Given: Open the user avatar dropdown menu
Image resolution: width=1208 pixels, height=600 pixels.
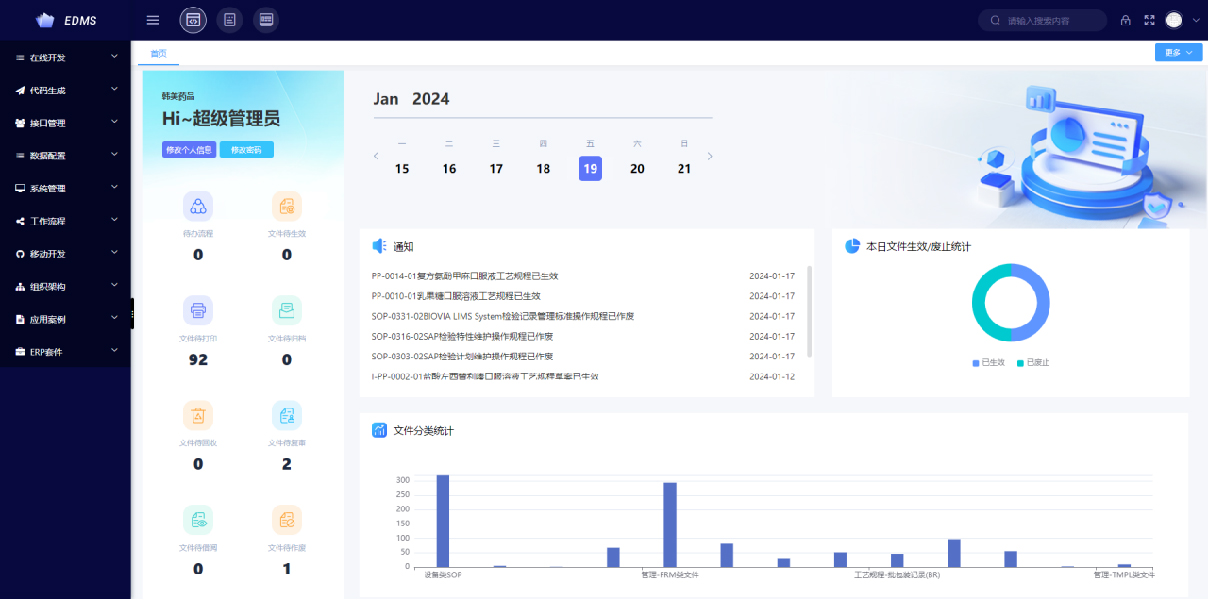Looking at the screenshot, I should point(1181,20).
